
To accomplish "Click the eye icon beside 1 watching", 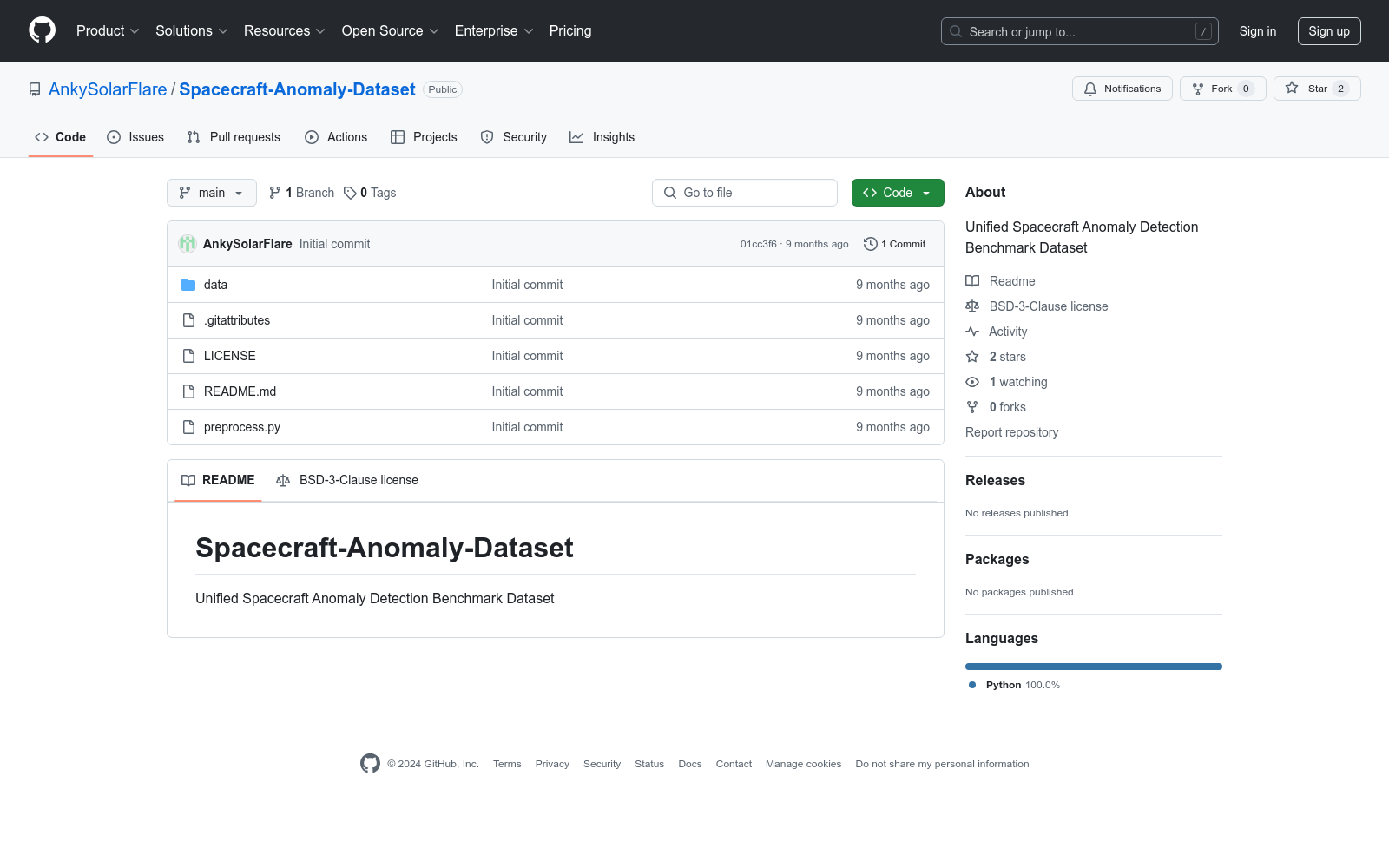I will (x=972, y=382).
